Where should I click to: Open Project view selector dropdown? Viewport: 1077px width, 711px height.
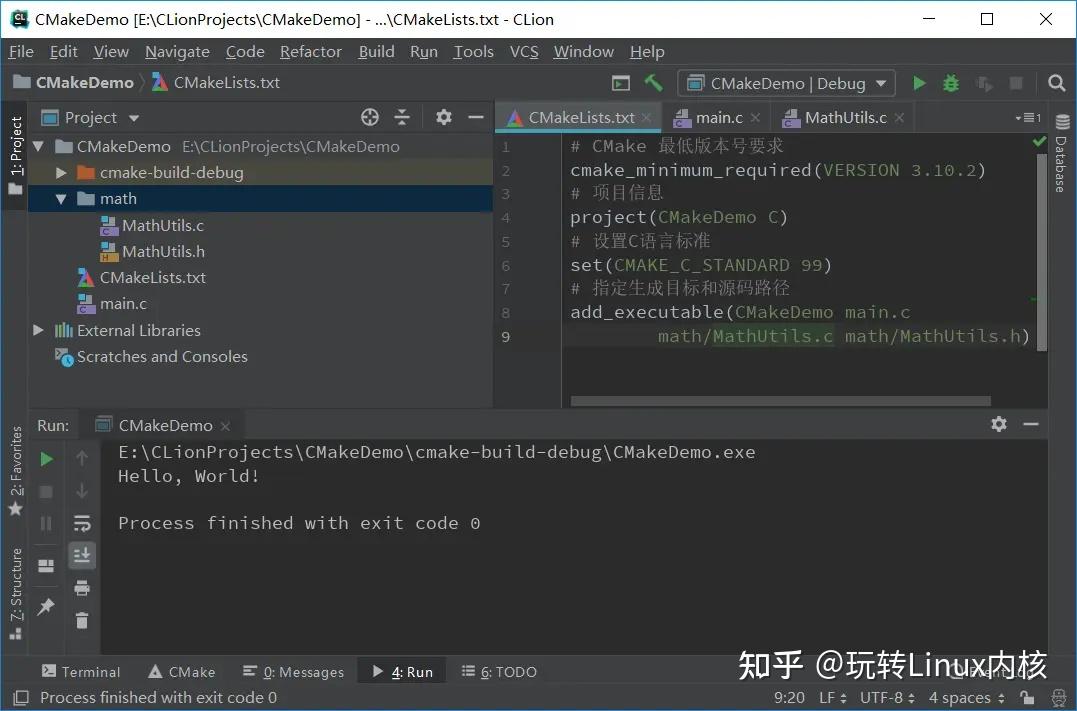(x=91, y=118)
